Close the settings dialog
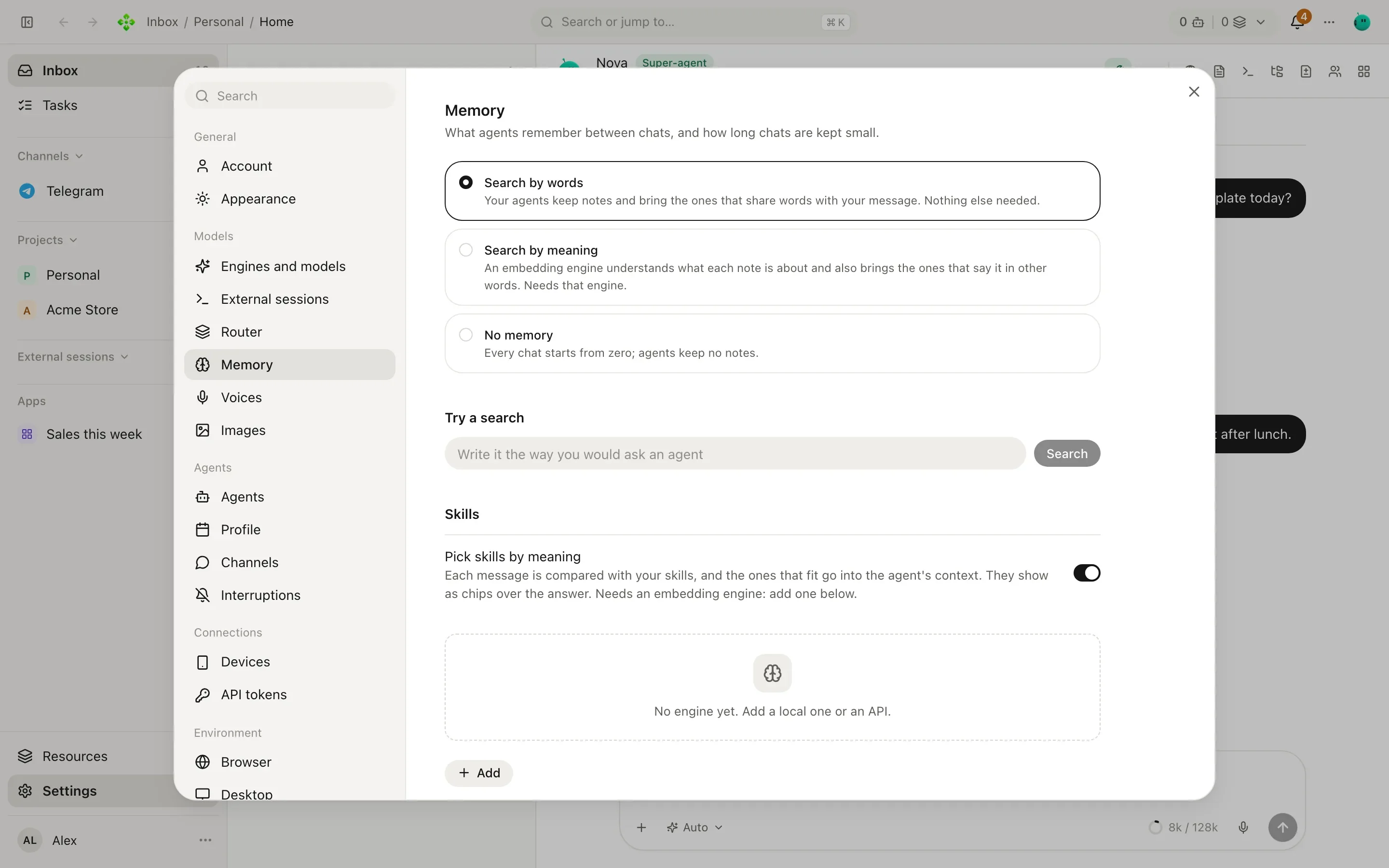This screenshot has width=1389, height=868. point(1194,92)
